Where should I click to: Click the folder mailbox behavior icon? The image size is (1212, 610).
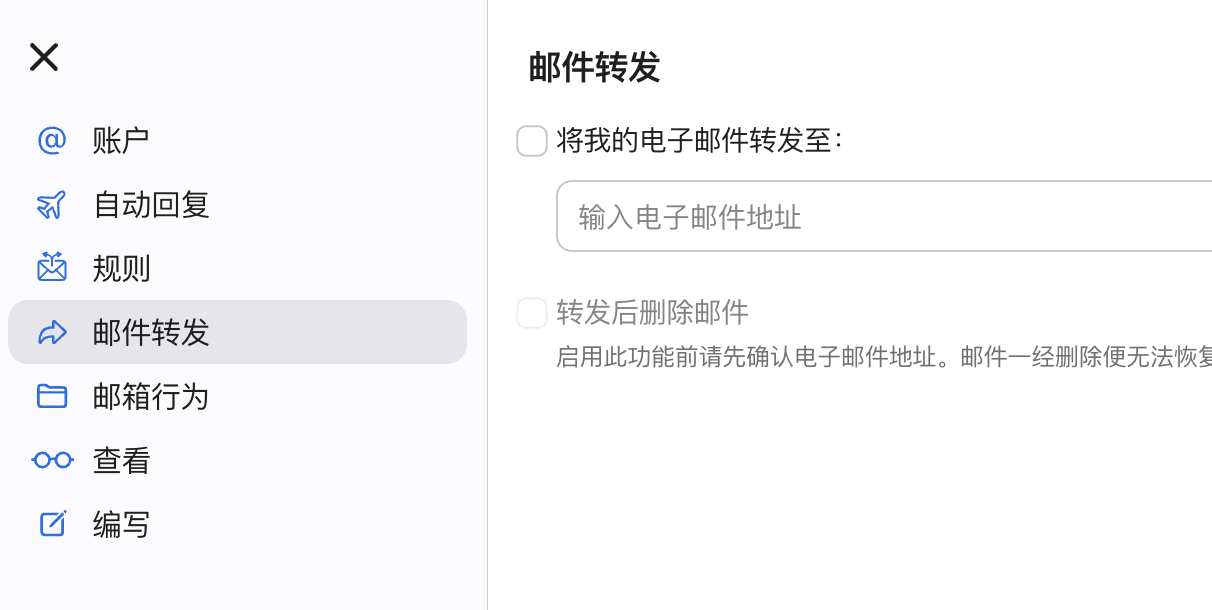tap(52, 396)
